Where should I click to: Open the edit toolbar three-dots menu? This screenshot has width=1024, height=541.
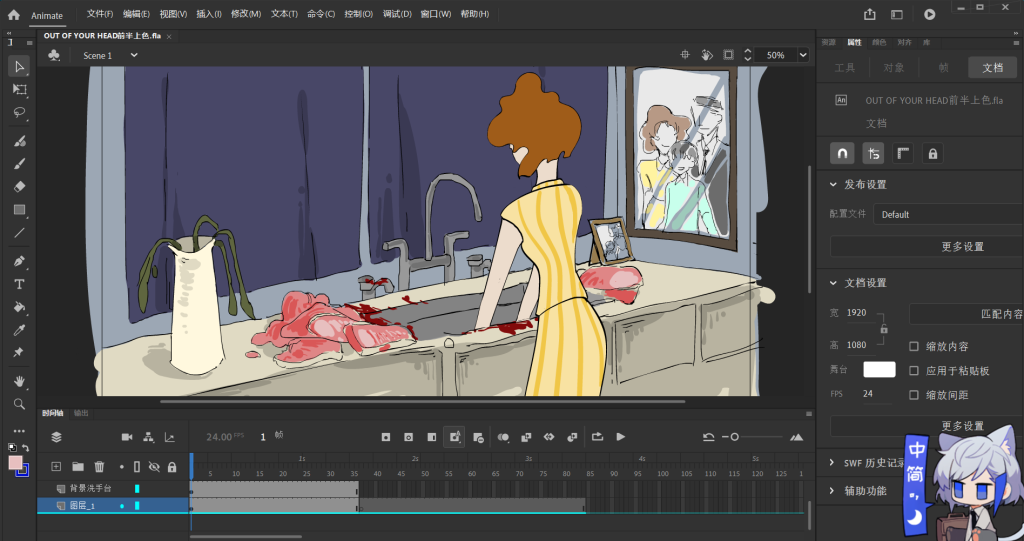tap(19, 431)
